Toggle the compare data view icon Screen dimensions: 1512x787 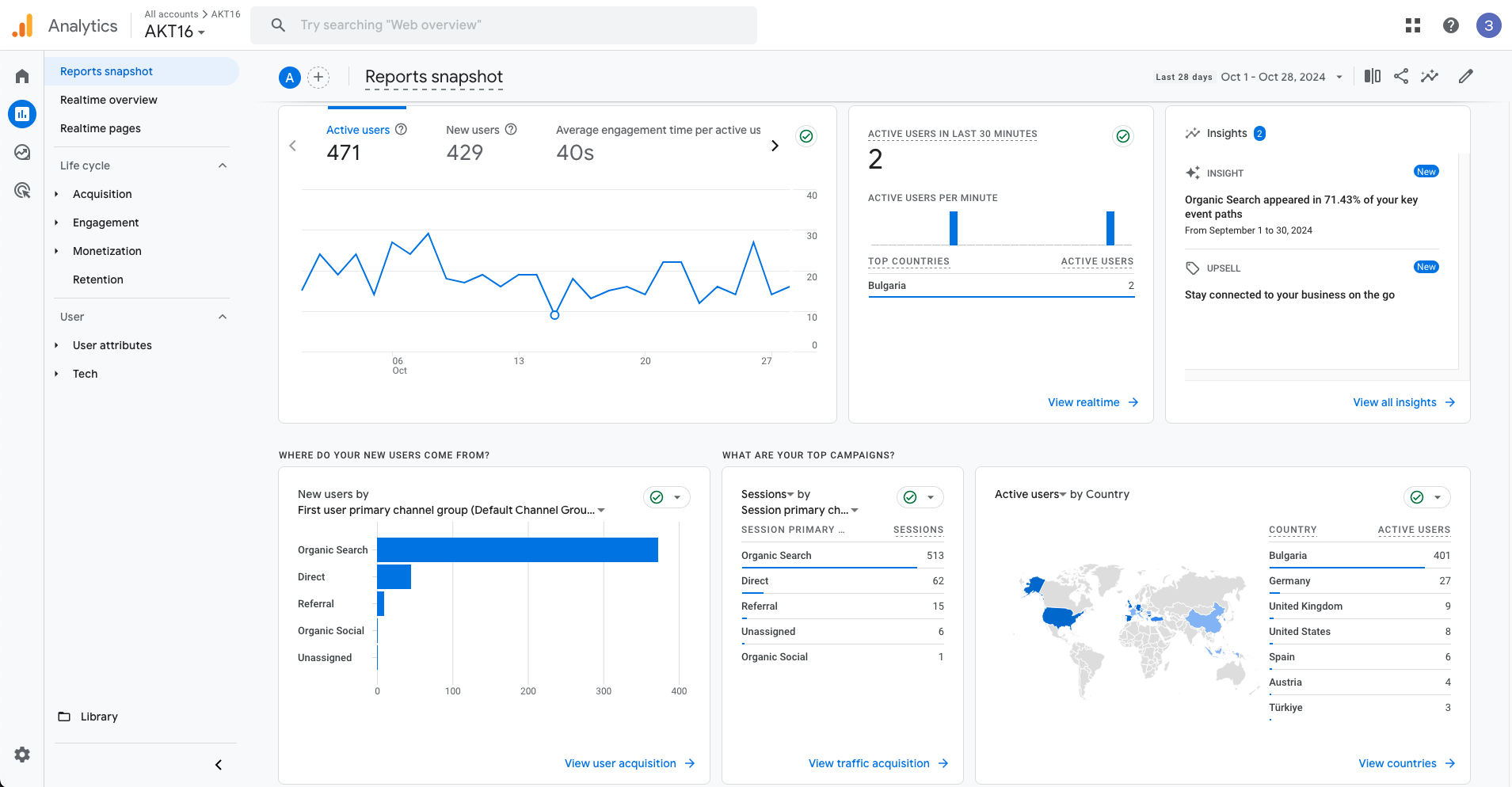pyautogui.click(x=1373, y=76)
